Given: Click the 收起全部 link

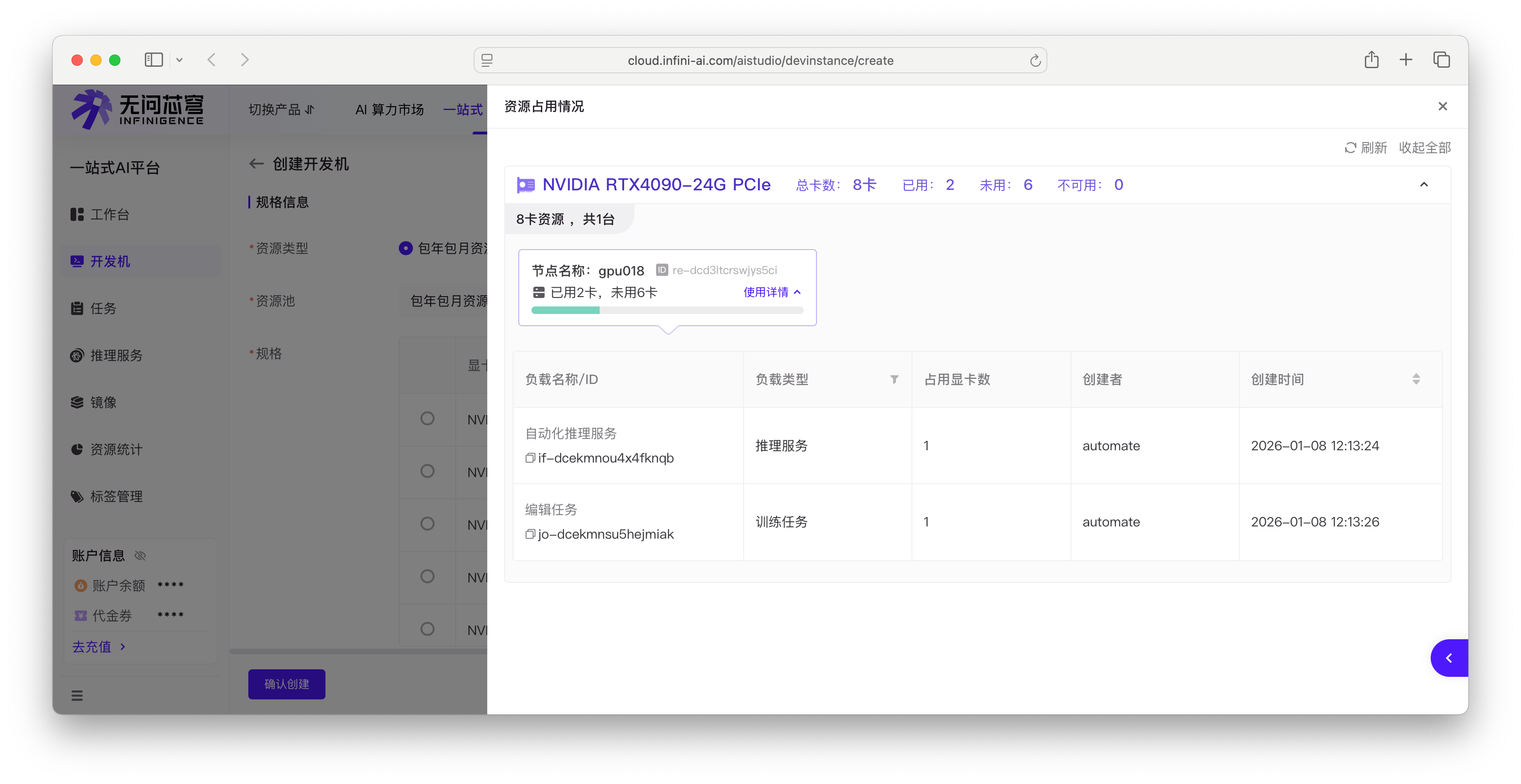Looking at the screenshot, I should [1424, 148].
